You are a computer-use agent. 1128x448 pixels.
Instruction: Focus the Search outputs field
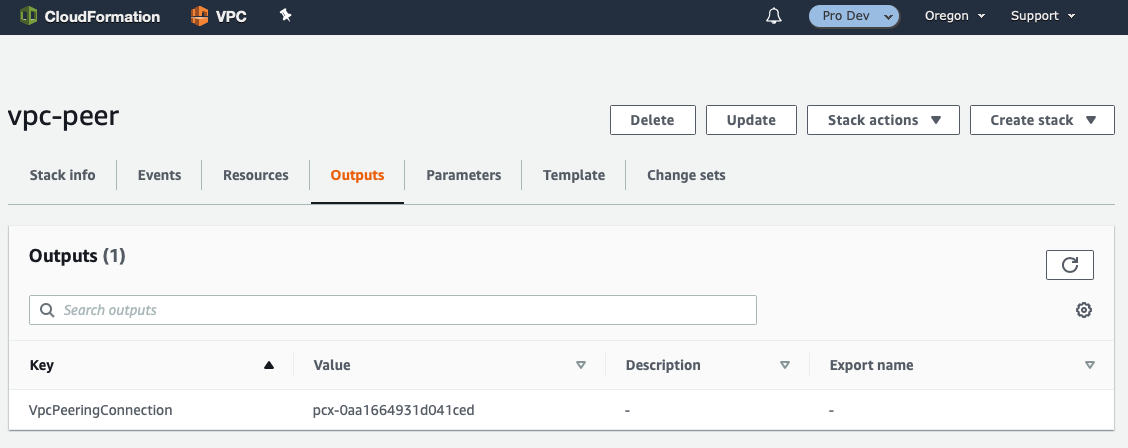pyautogui.click(x=393, y=310)
